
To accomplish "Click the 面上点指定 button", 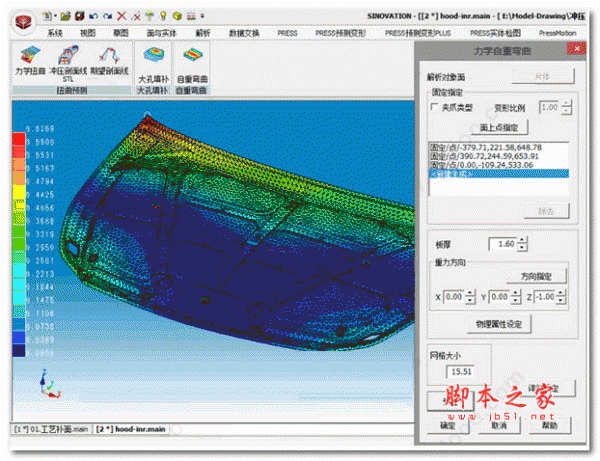I will tap(497, 127).
